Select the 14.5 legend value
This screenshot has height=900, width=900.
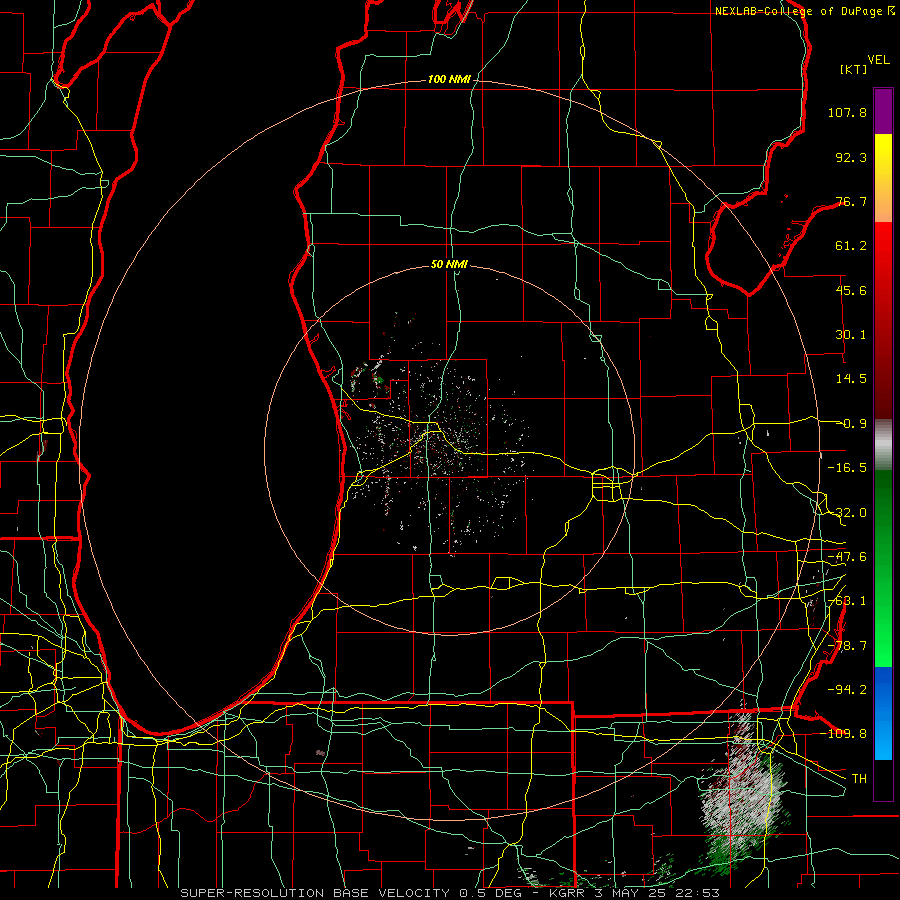pos(851,379)
